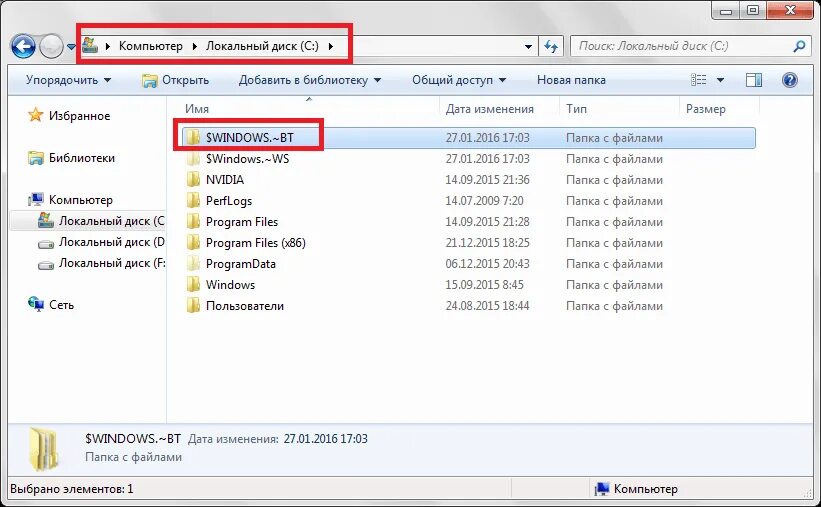The height and width of the screenshot is (507, 821).
Task: Expand arrow before Компьютер in breadcrumb
Action: [x=108, y=46]
